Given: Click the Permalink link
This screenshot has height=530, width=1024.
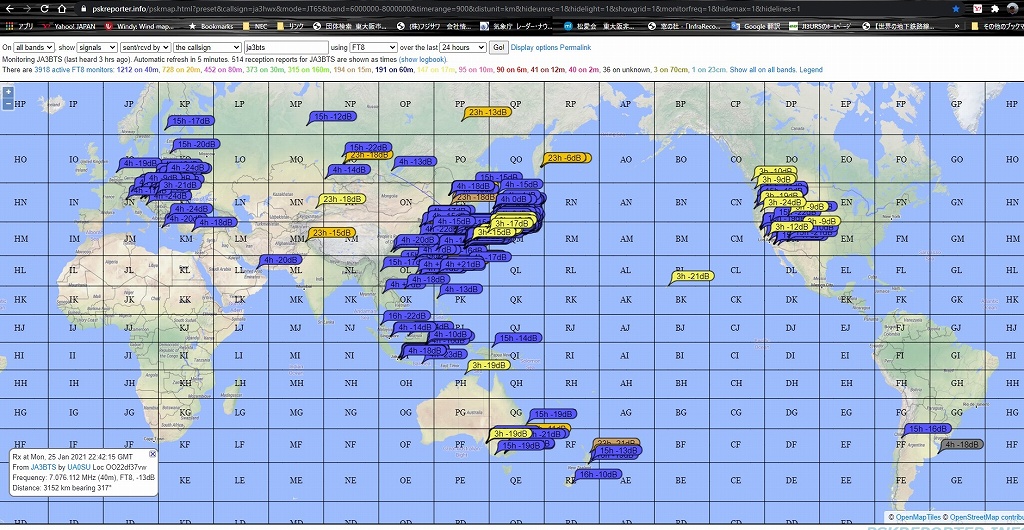Looking at the screenshot, I should click(575, 48).
